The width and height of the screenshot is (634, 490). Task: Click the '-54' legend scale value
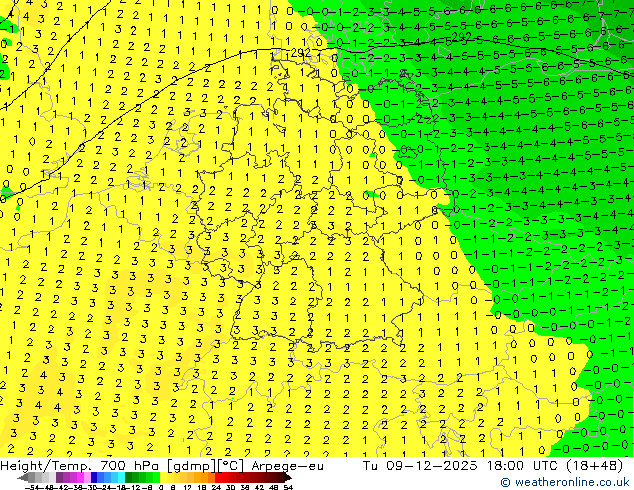32,488
